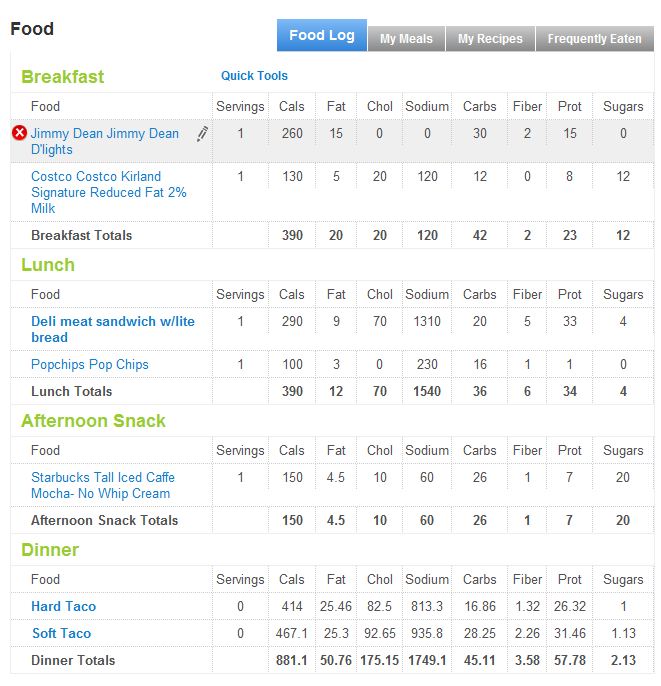Select the Popchips Pop Chips entry
Image resolution: width=661 pixels, height=686 pixels.
point(89,364)
